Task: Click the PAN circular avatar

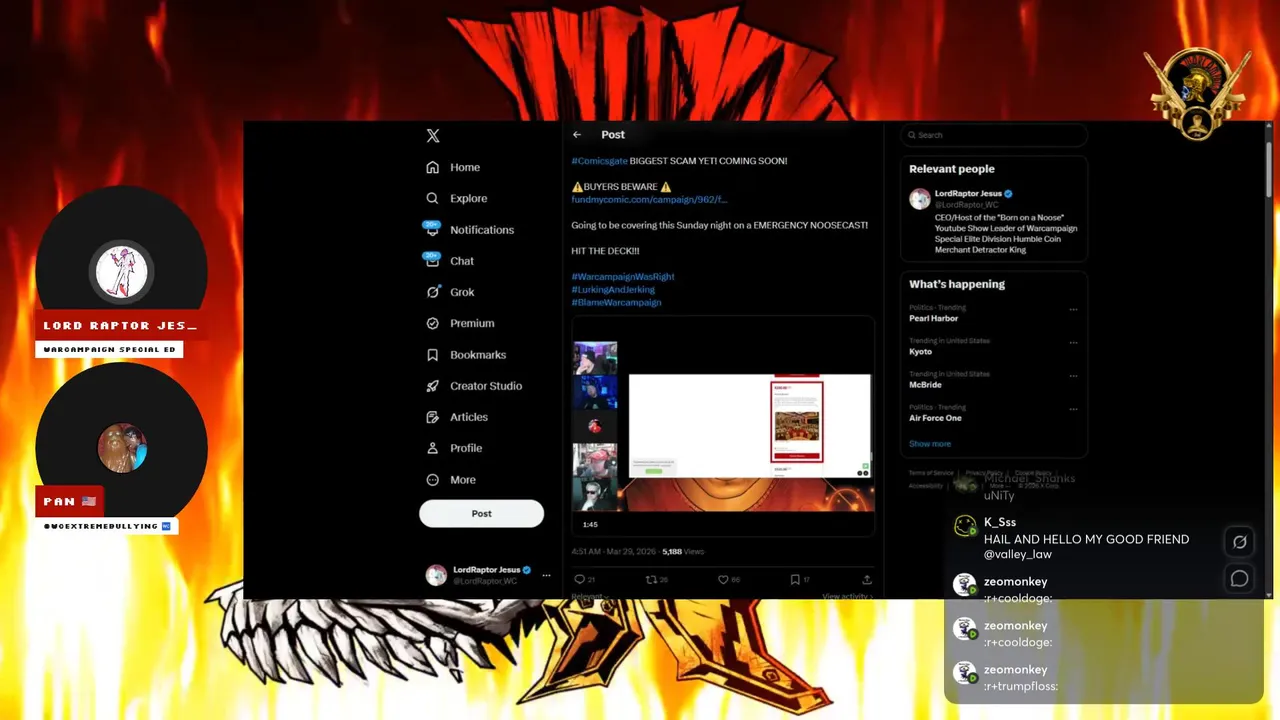Action: (122, 447)
